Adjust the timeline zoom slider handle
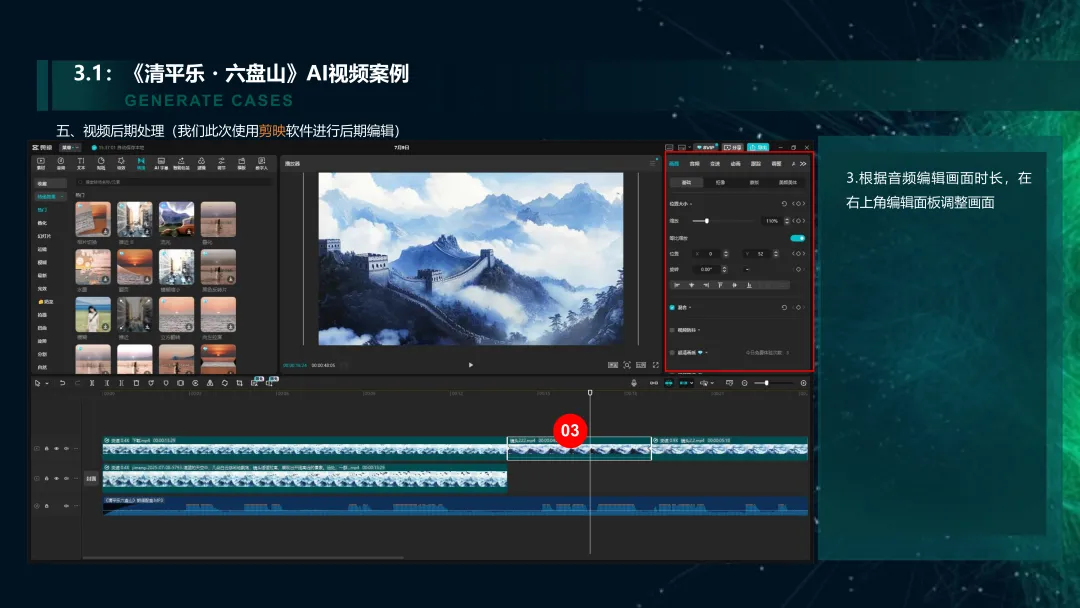Screen dimensions: 1080x608 [767, 383]
